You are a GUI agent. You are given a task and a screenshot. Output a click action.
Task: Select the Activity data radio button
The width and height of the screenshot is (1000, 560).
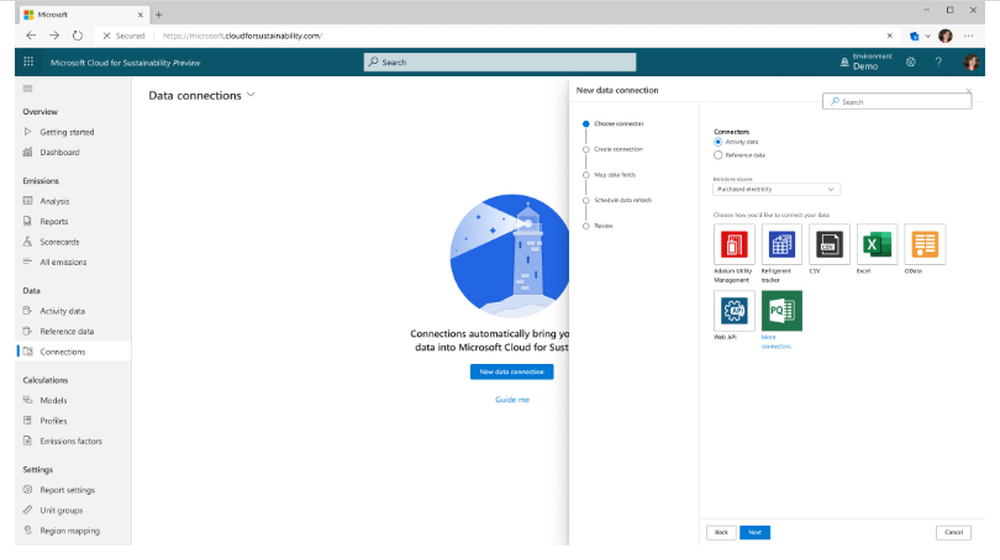(718, 142)
